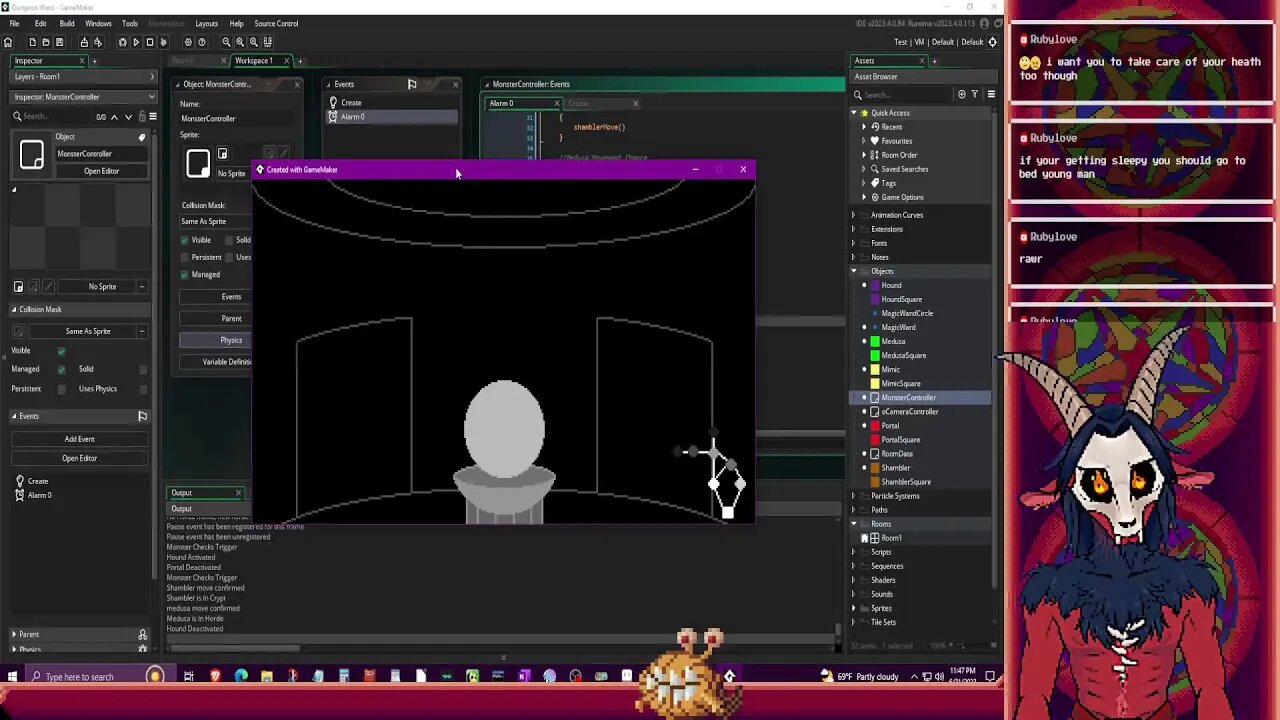The height and width of the screenshot is (720, 1280).
Task: Click the flag icon in the Events window header
Action: (x=412, y=84)
